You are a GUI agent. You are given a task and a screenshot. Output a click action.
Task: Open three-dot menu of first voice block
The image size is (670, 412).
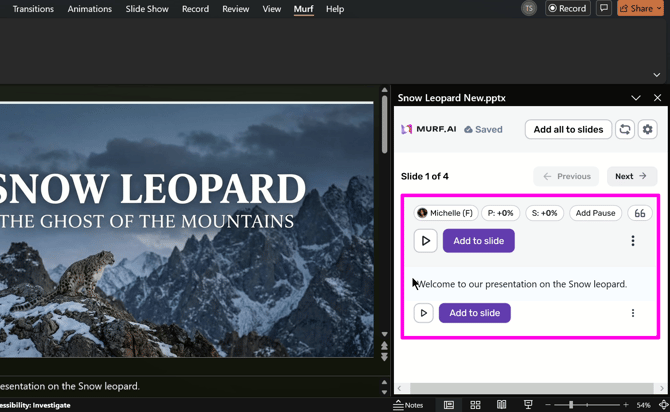(633, 241)
